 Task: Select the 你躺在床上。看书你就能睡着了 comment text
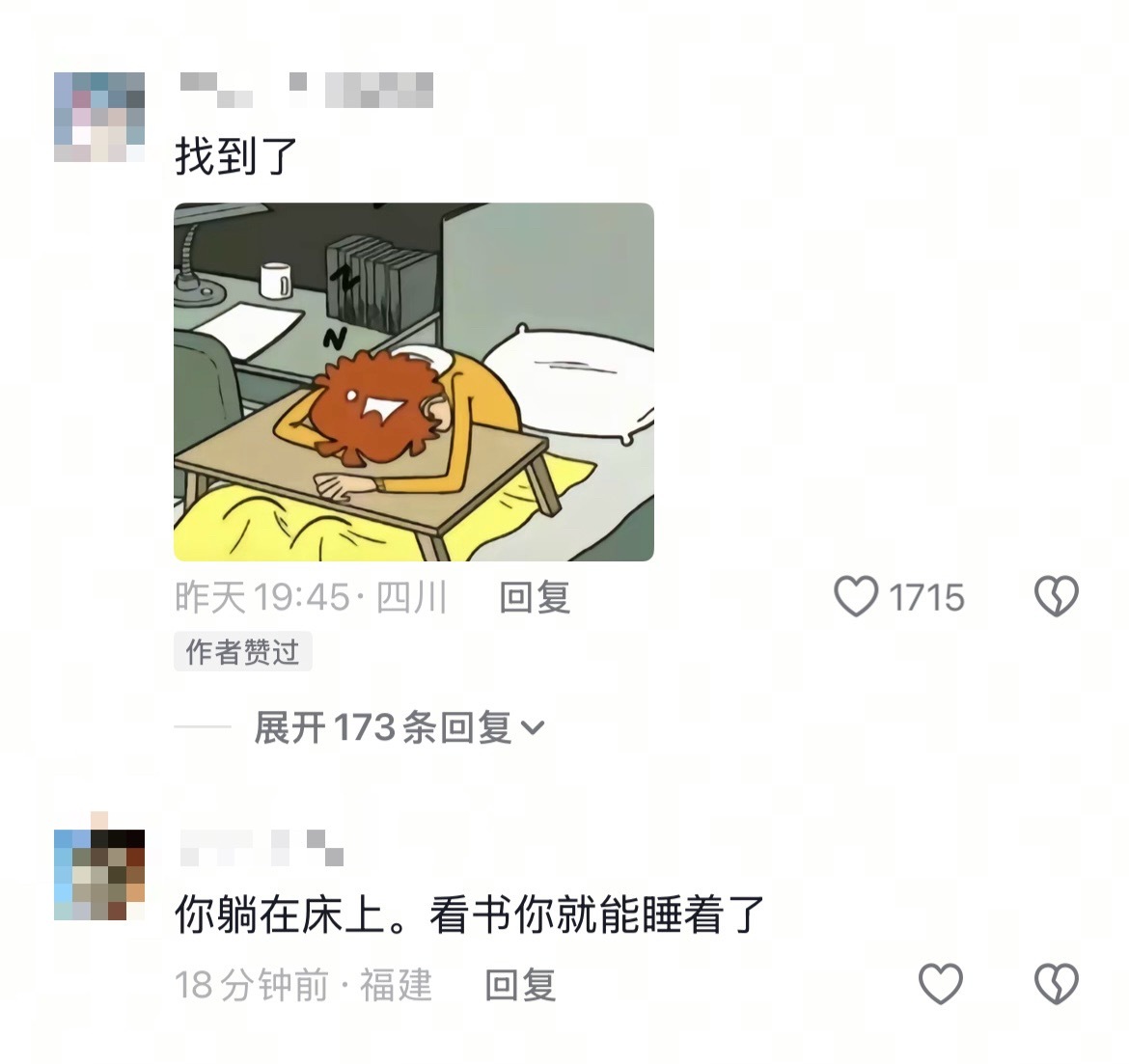(470, 914)
